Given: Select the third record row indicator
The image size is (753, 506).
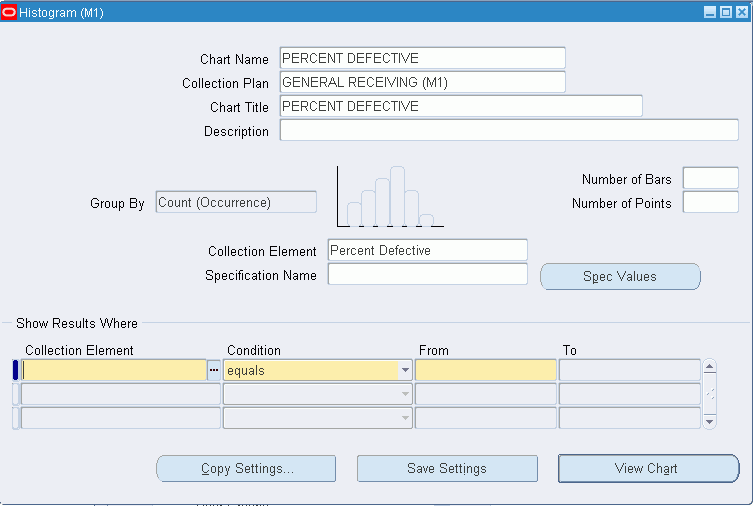Looking at the screenshot, I should point(15,418).
